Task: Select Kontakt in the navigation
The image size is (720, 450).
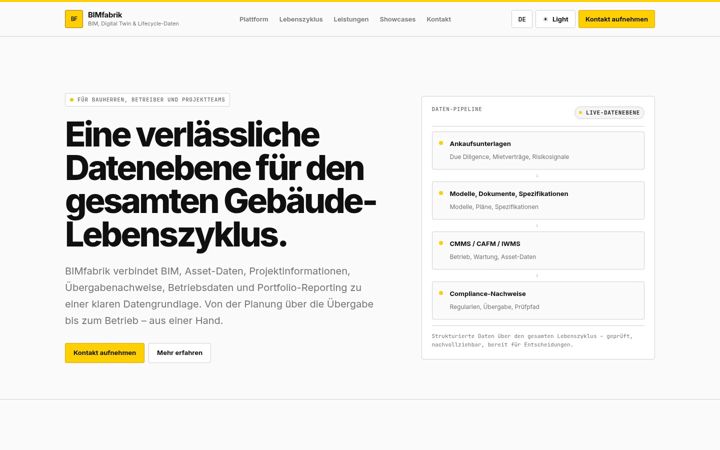Action: click(439, 19)
